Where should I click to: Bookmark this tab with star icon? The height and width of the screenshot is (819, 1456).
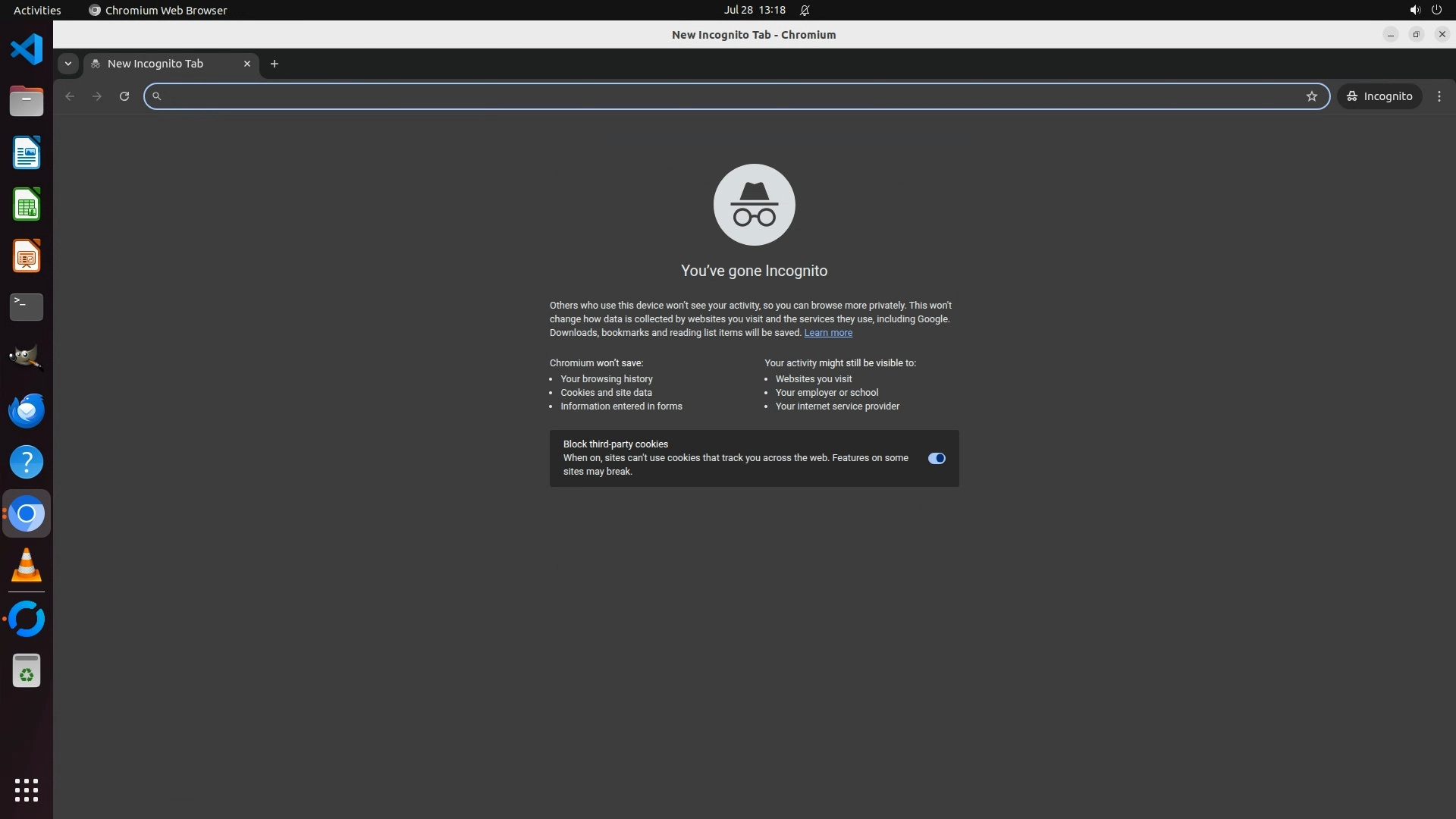(x=1312, y=96)
